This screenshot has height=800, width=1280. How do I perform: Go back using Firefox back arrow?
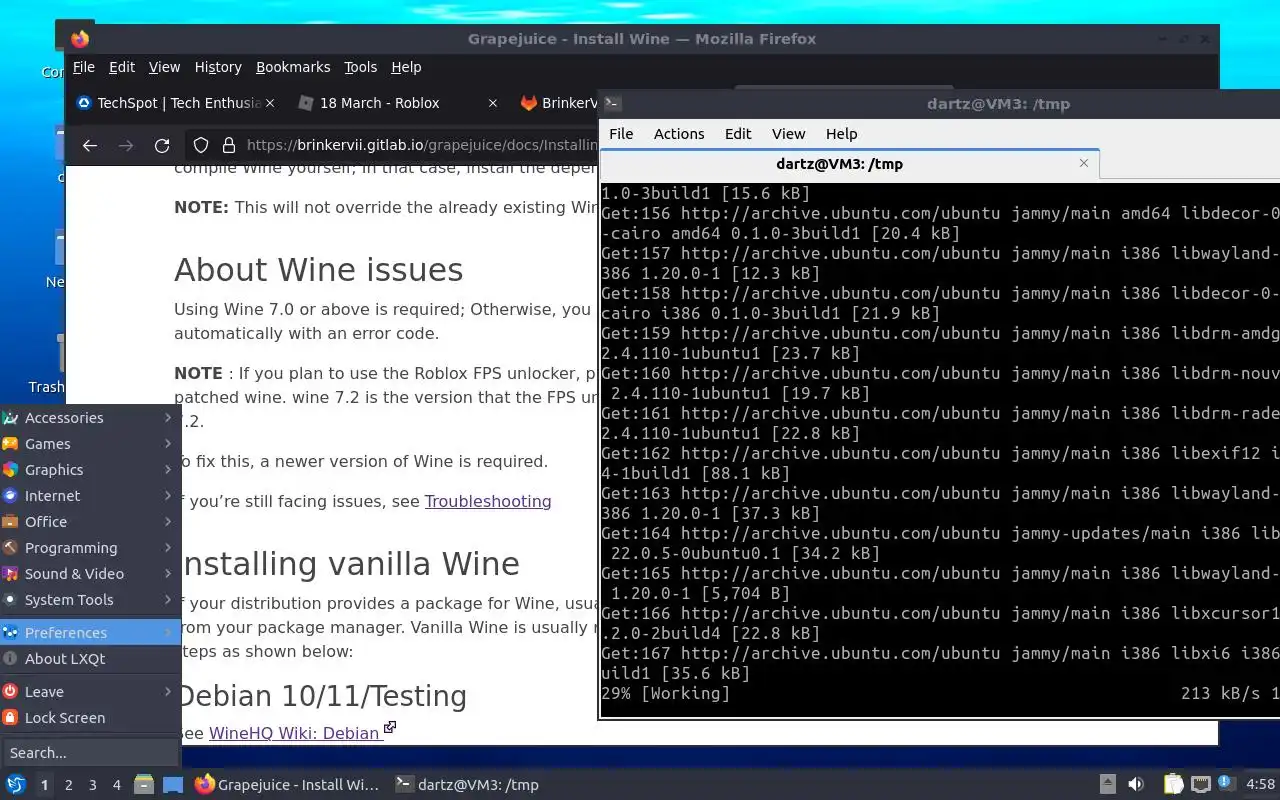90,146
